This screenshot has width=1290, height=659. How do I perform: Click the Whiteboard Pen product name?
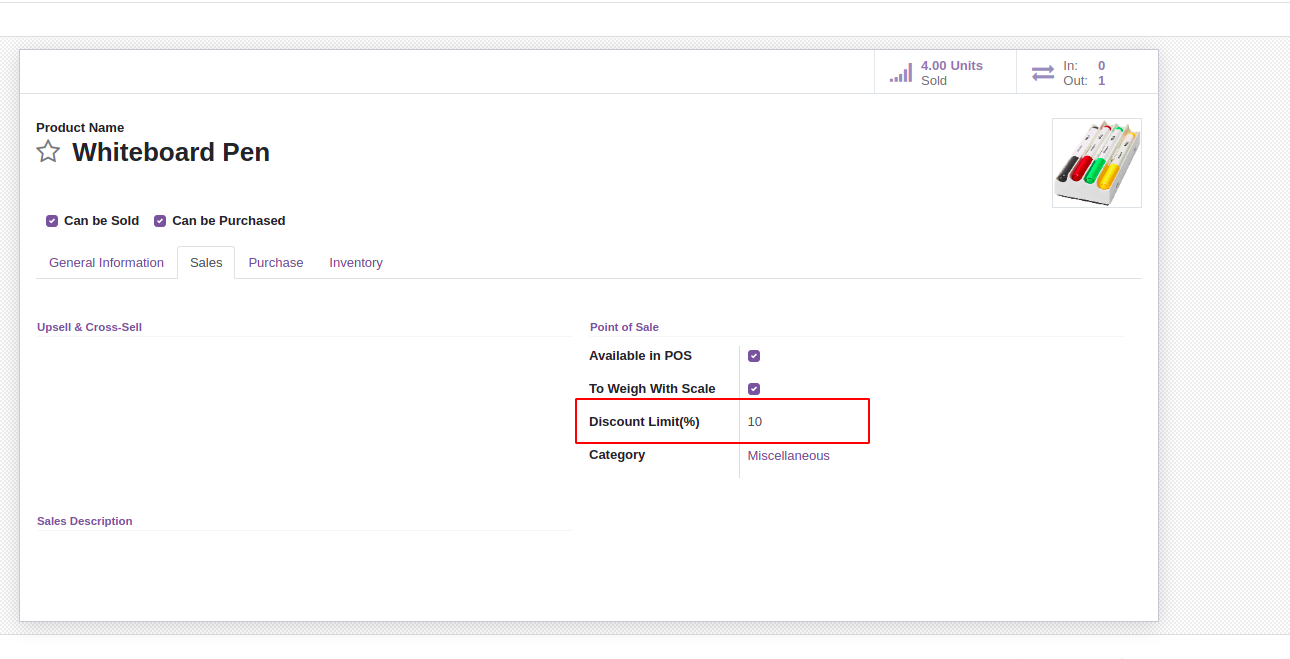[171, 152]
